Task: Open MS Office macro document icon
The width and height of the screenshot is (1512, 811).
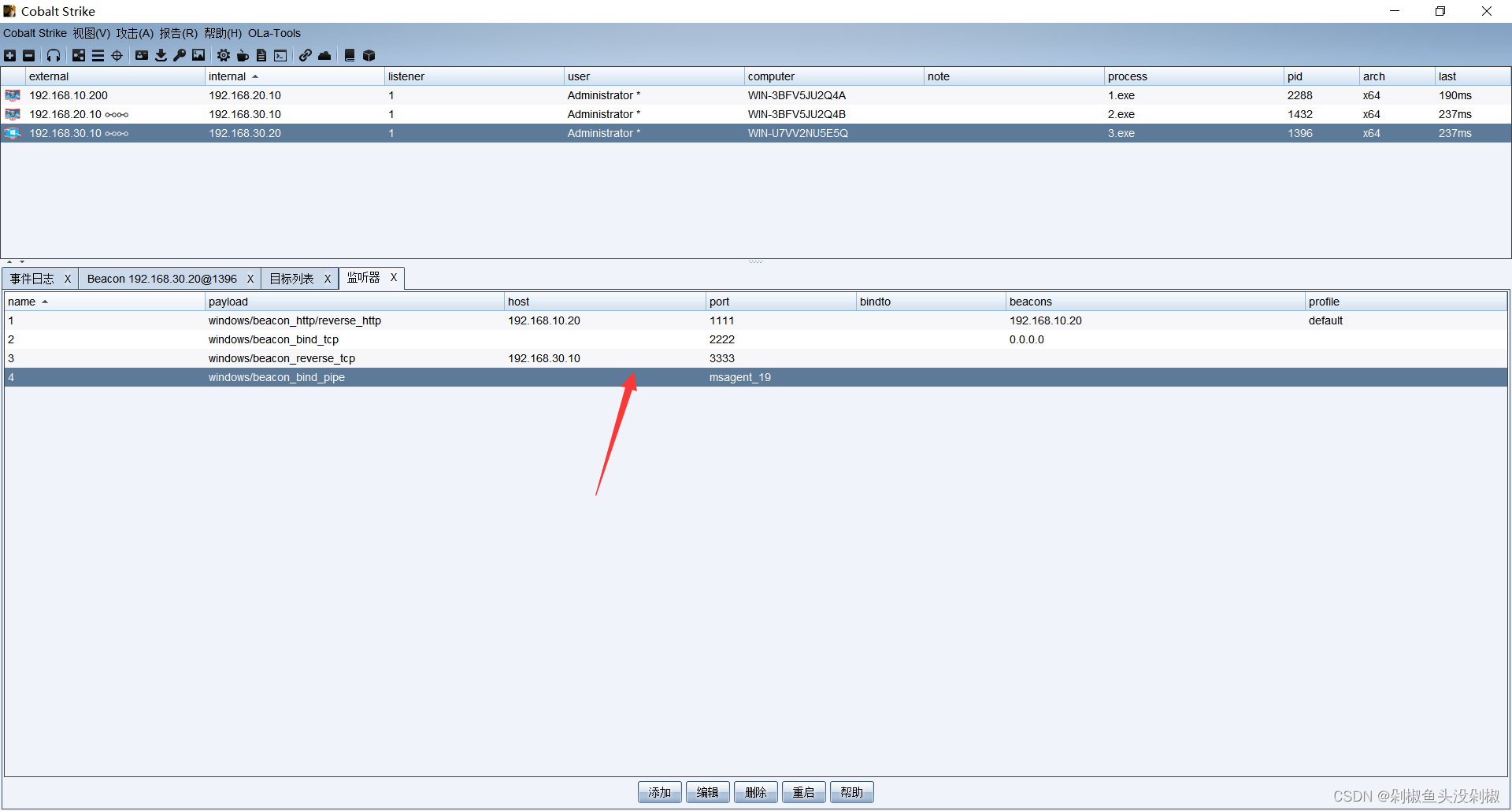Action: [261, 55]
